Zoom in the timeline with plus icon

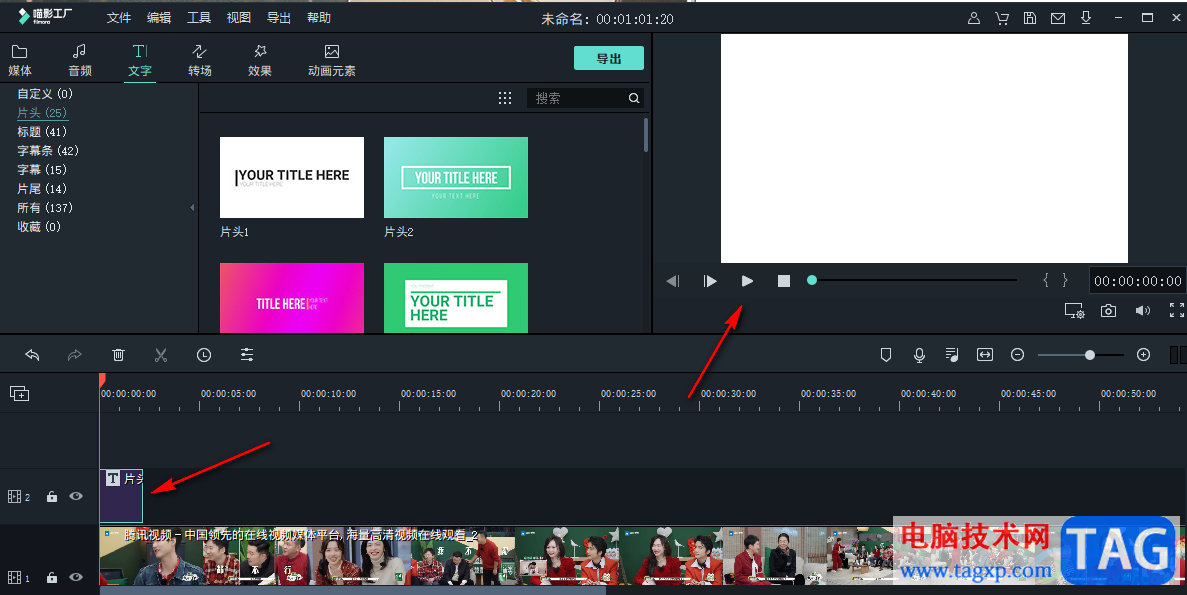(1144, 354)
